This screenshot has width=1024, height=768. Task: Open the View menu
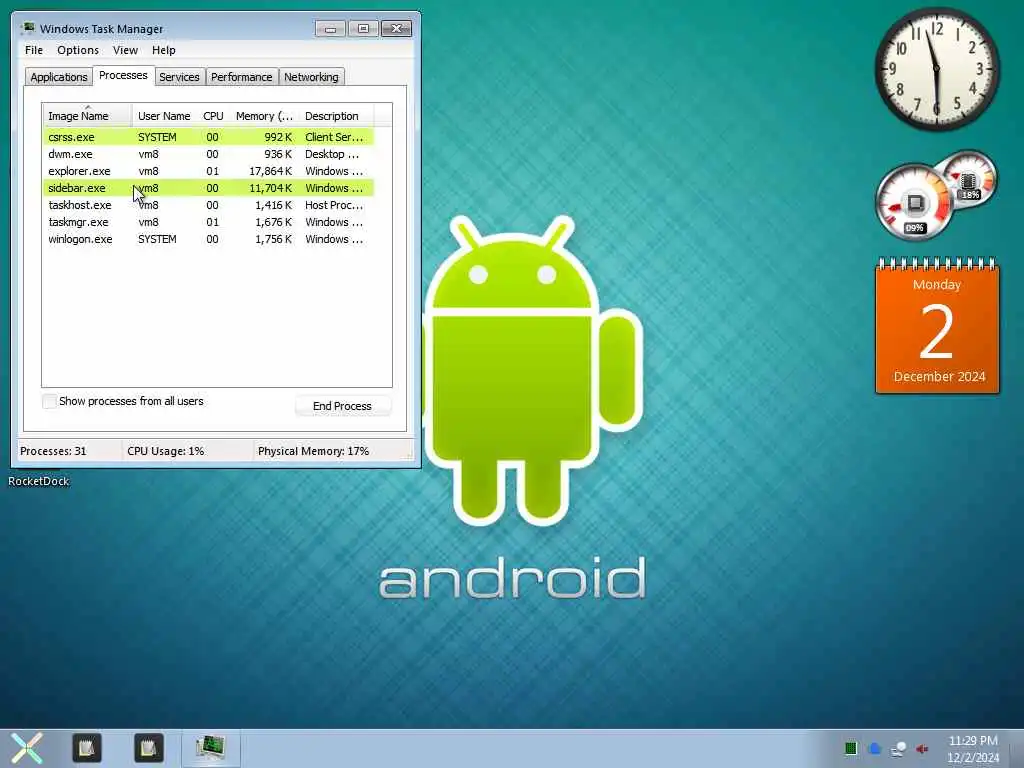coord(125,50)
